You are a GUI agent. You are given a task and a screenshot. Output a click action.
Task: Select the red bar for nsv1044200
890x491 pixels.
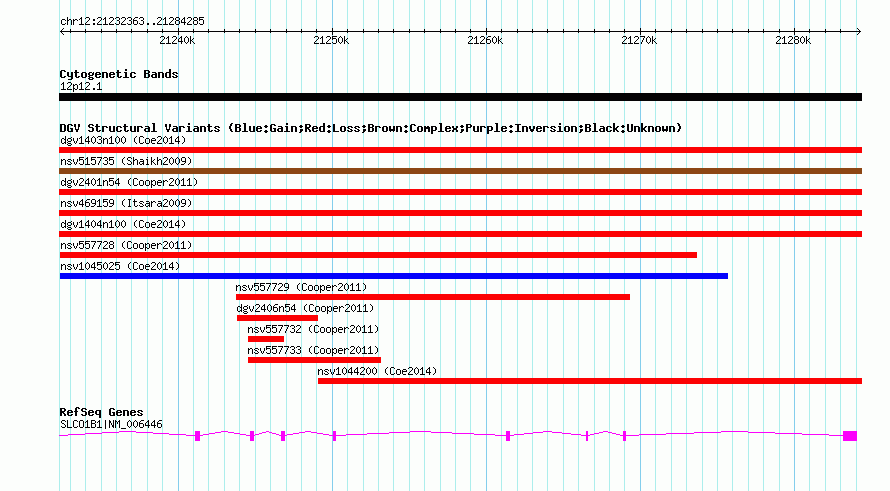(590, 381)
